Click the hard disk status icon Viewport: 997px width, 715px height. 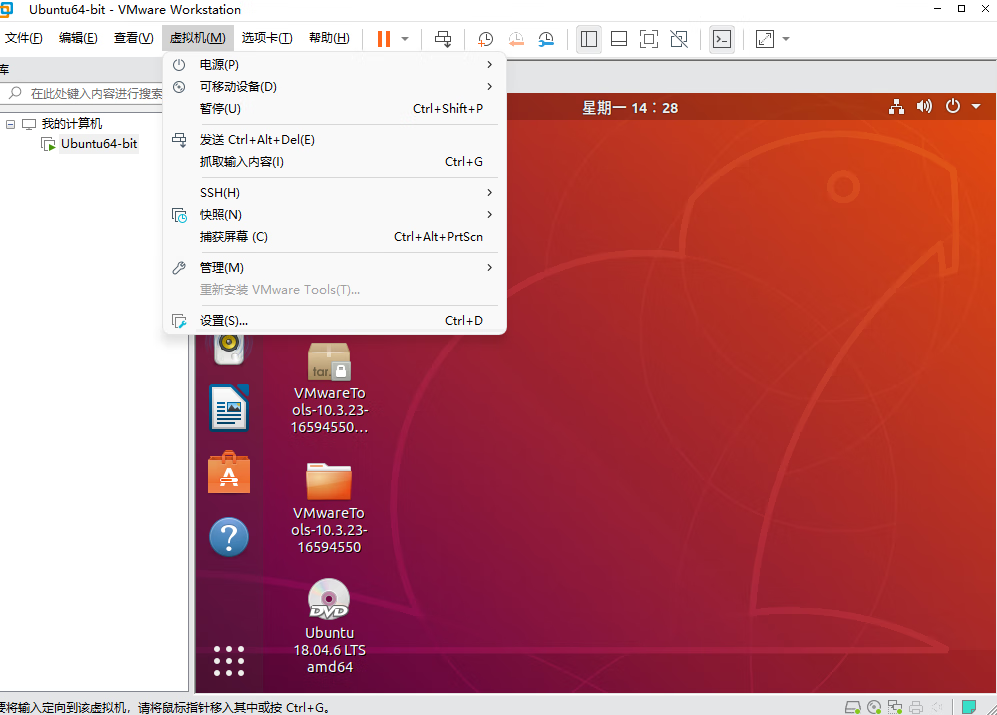pos(853,707)
